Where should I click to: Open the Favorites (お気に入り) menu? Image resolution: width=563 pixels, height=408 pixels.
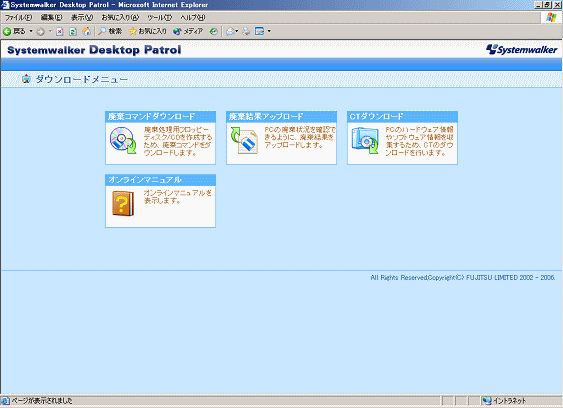[x=120, y=17]
